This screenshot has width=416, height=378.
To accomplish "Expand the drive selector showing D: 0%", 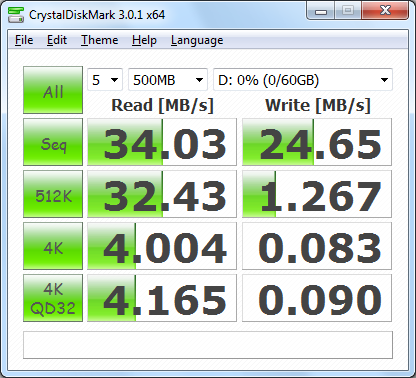I will tap(303, 80).
